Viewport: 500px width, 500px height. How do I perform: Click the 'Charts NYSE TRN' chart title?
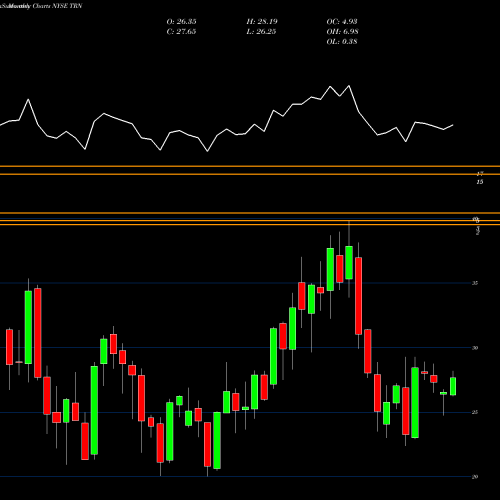(x=57, y=6)
